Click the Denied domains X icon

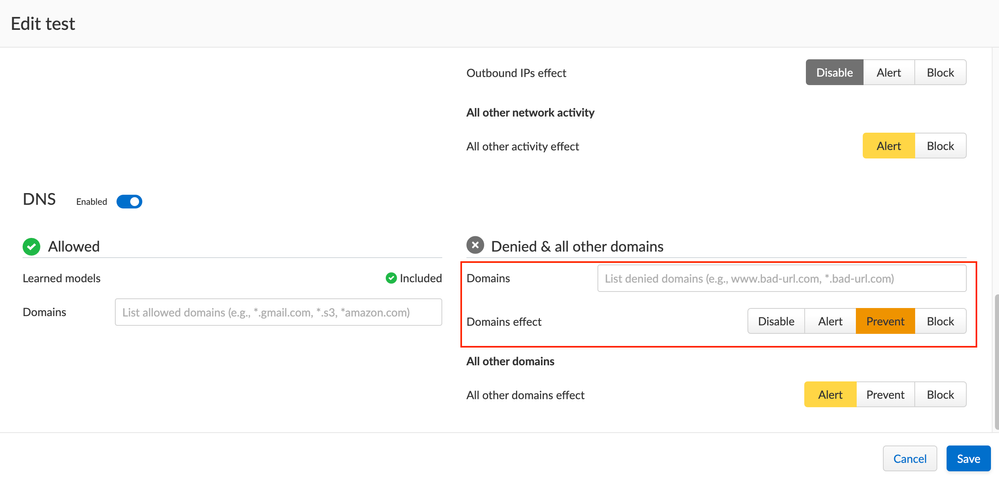pyautogui.click(x=475, y=245)
